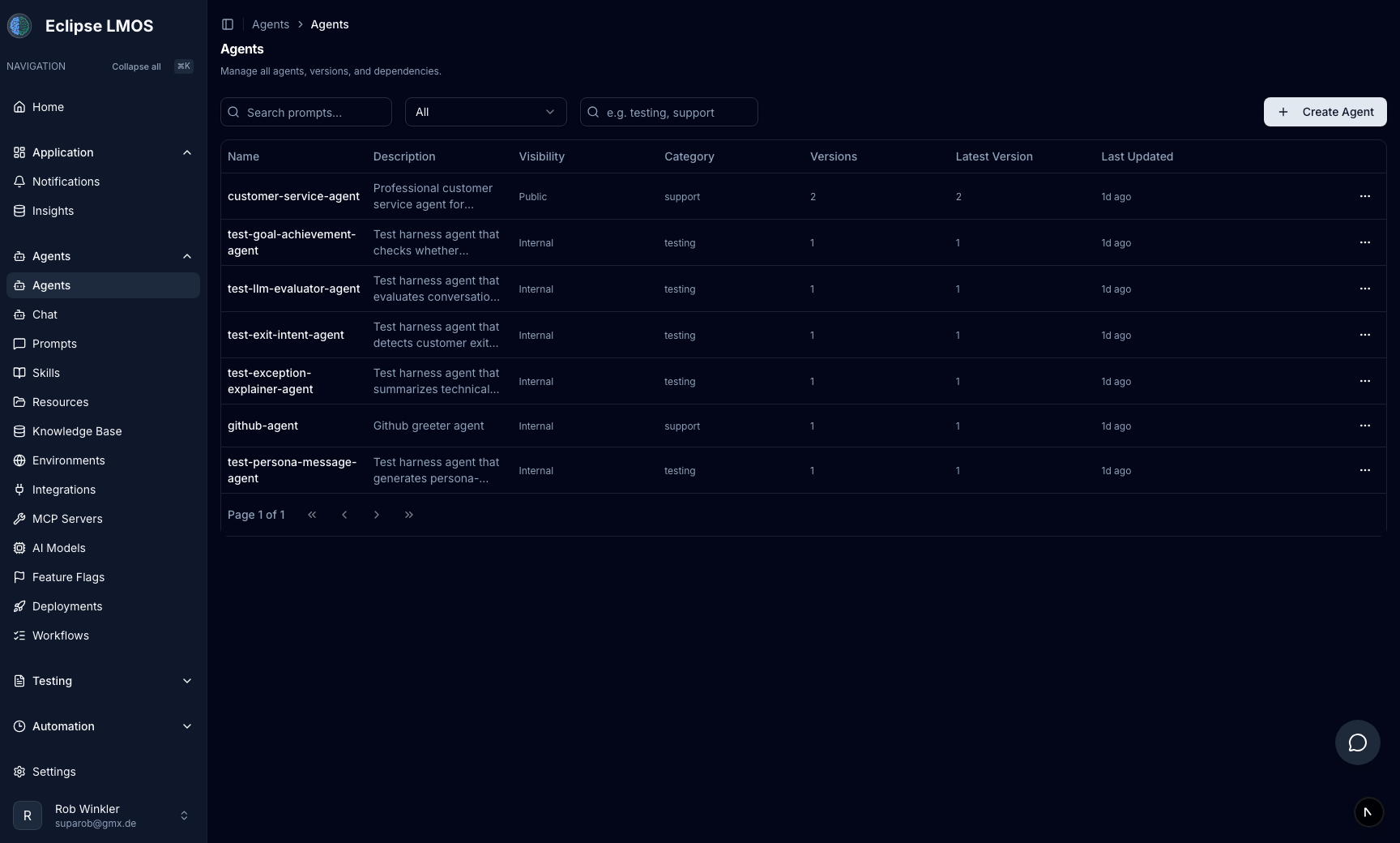Open actions menu for test-exit-intent-agent

coord(1365,335)
